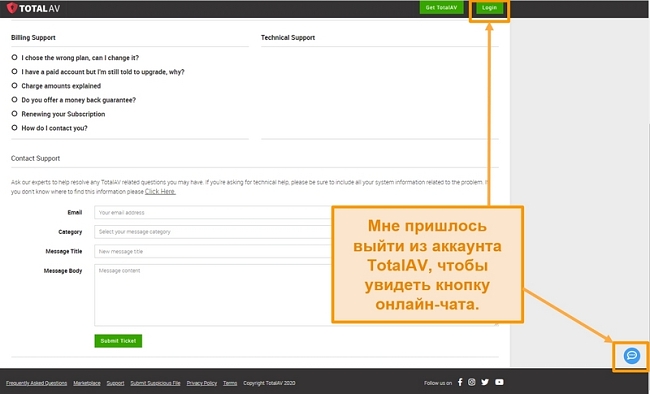650x394 pixels.
Task: Open TotalAV Twitter page icon
Action: pyautogui.click(x=485, y=382)
